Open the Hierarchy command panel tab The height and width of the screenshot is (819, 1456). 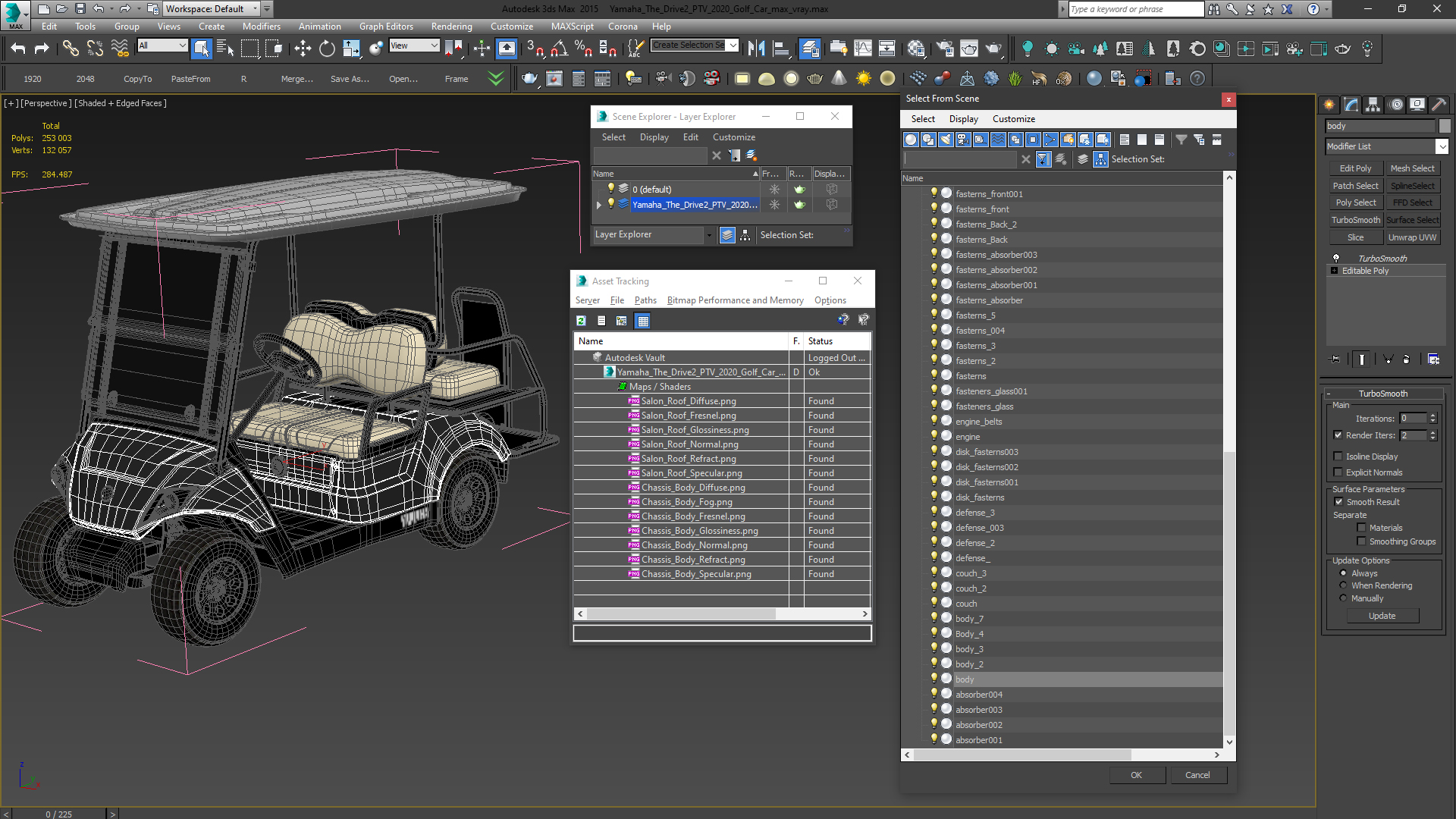tap(1373, 105)
